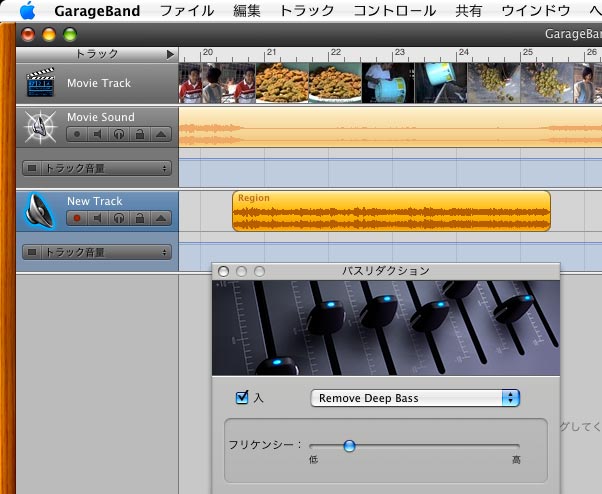Open the ウインドウ menu

point(536,11)
